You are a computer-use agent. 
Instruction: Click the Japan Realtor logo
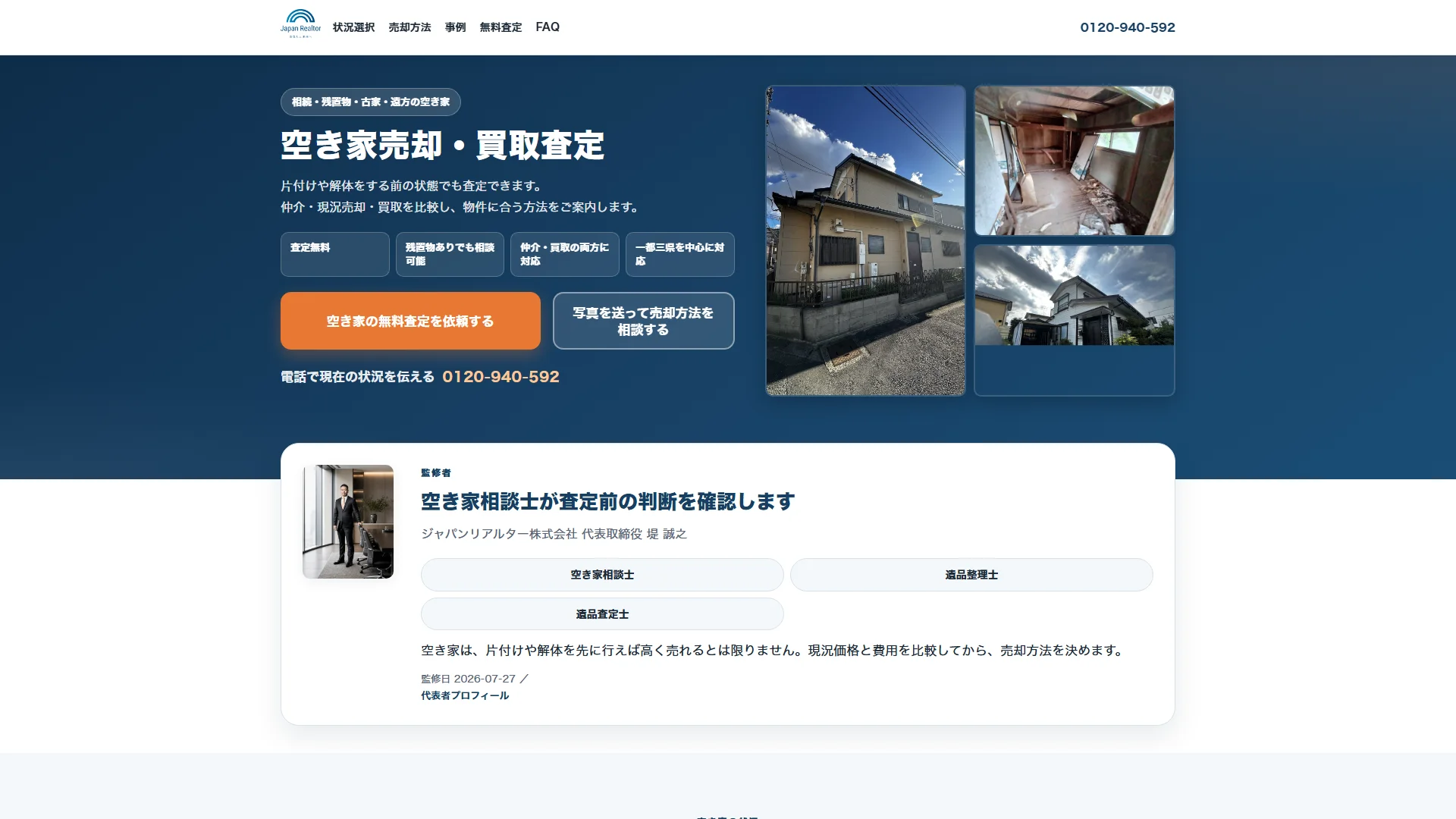click(x=300, y=24)
